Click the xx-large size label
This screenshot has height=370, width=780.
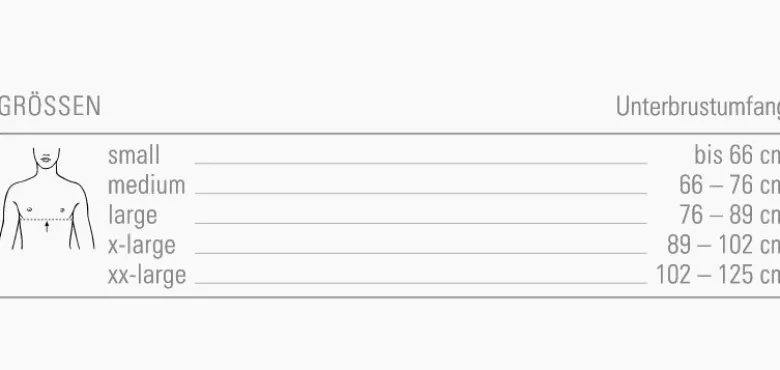point(147,275)
